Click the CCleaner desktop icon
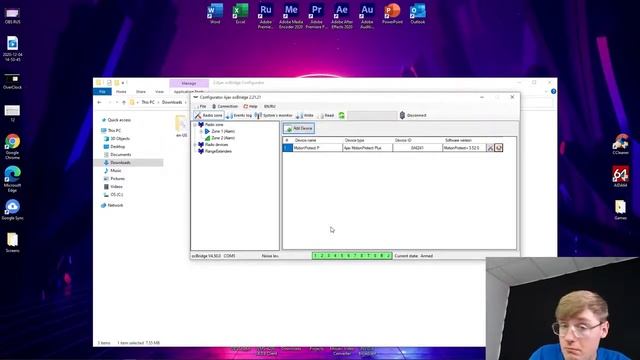 [x=620, y=144]
